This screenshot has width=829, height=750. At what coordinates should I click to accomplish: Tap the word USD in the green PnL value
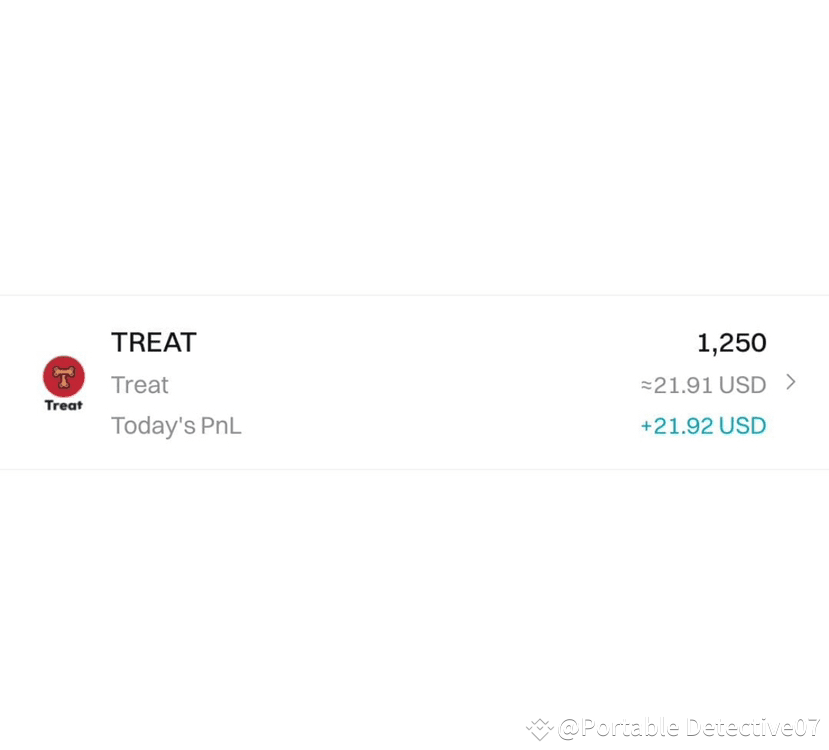click(x=742, y=426)
